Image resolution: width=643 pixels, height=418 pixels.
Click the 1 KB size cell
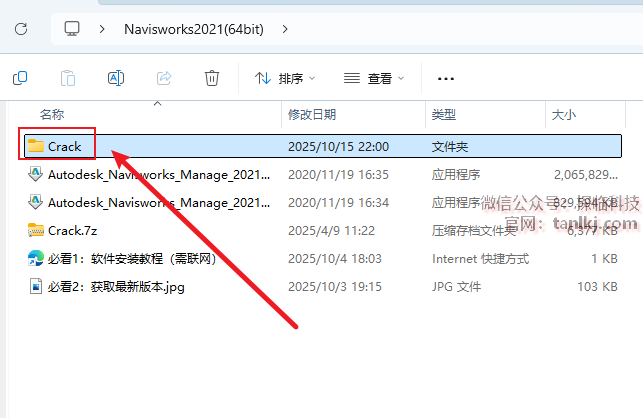pos(604,258)
